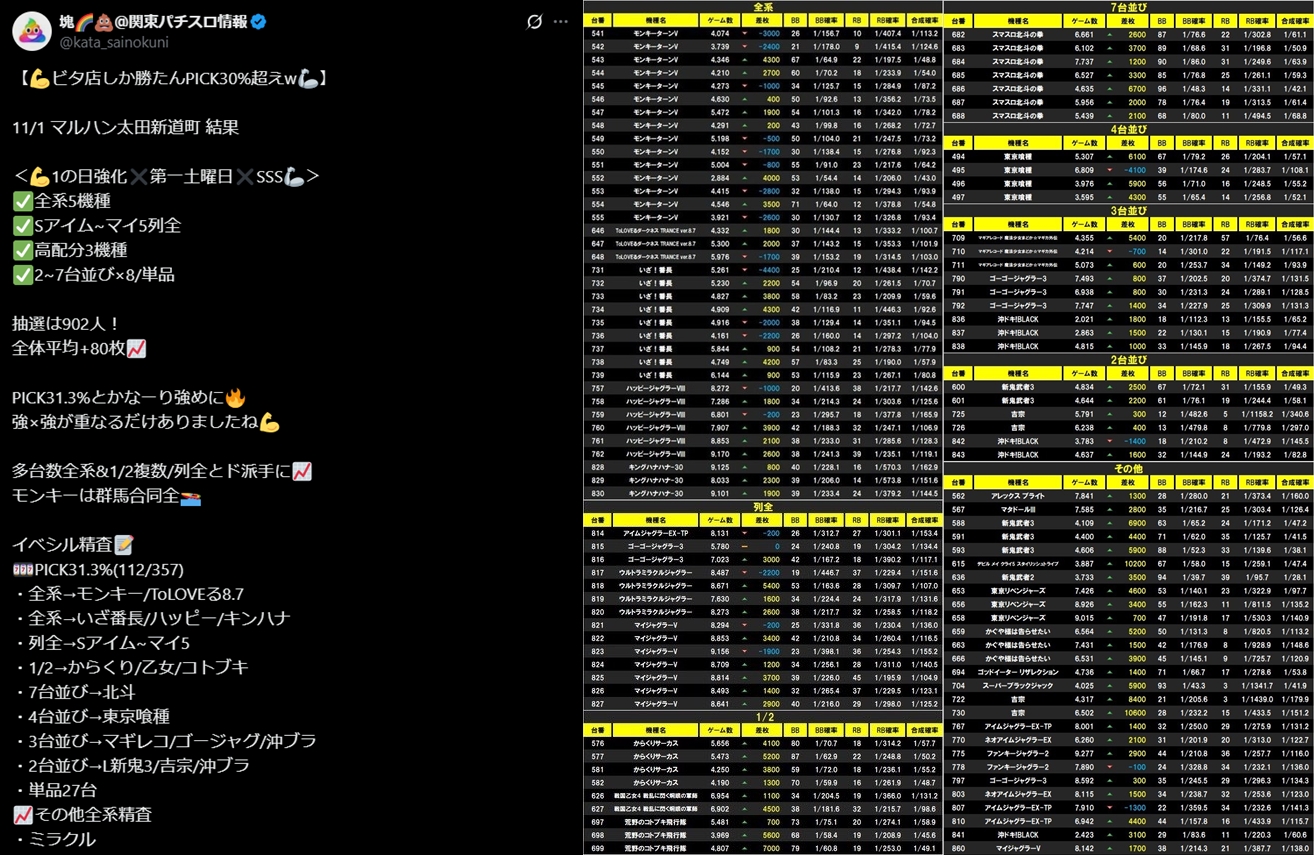
Task: Click the '7台並び' section title in the table
Action: [x=1128, y=7]
